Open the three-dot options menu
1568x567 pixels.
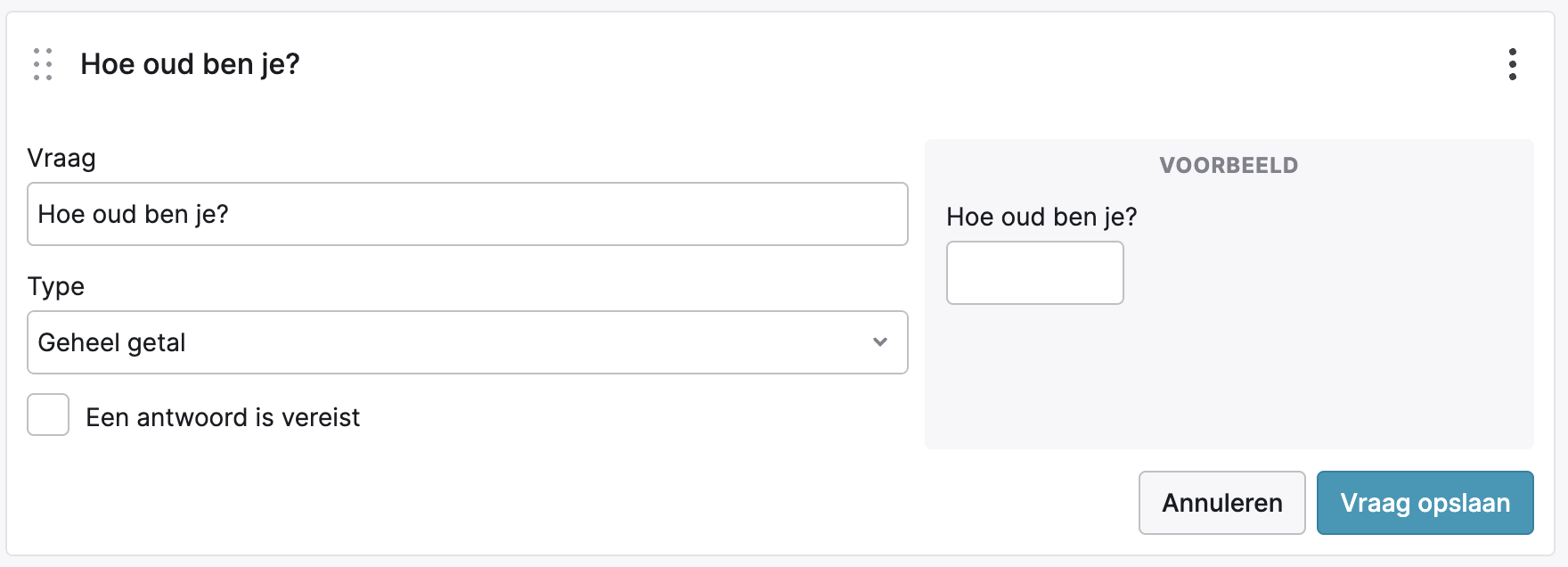(x=1512, y=64)
